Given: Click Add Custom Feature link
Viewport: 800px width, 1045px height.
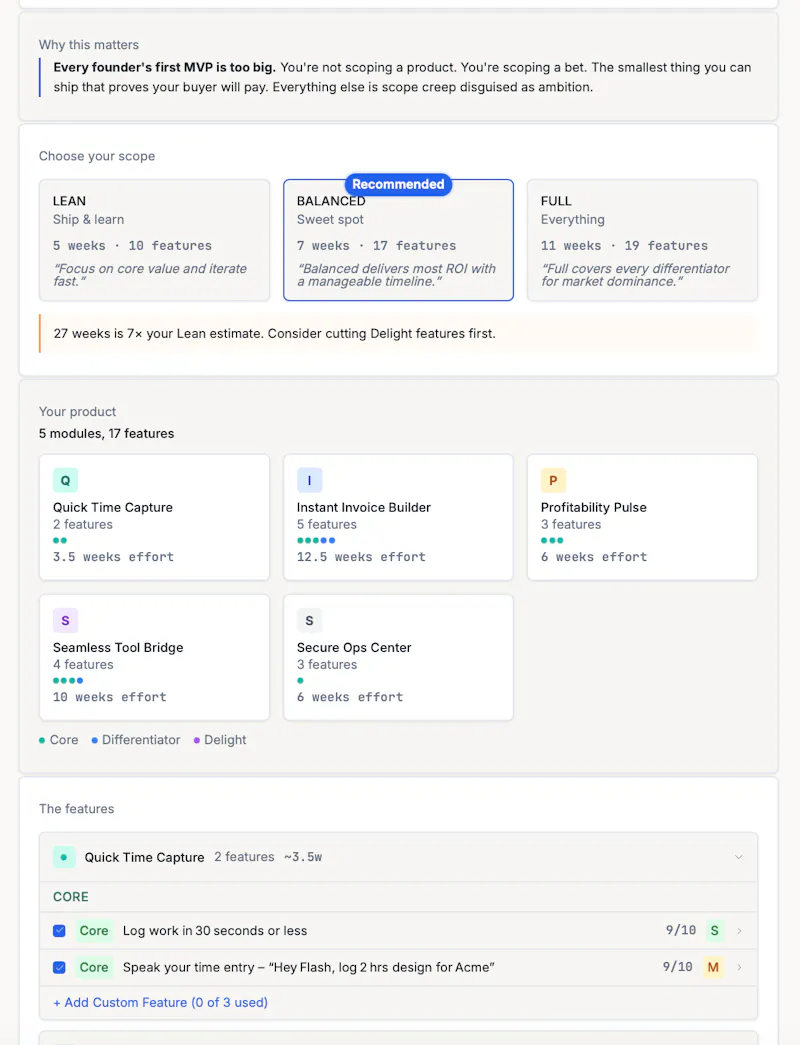Looking at the screenshot, I should (161, 1002).
